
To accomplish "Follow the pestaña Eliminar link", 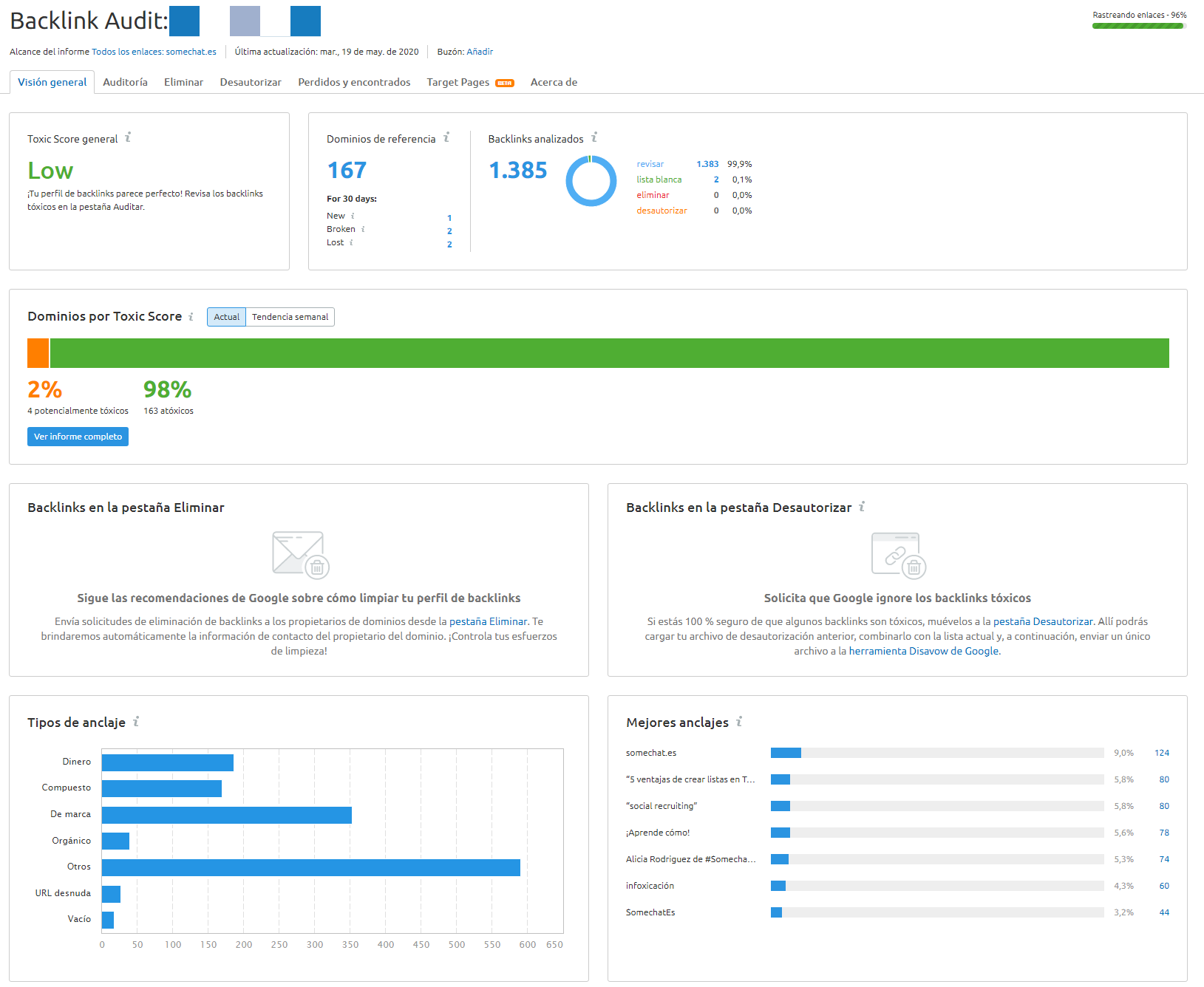I will click(489, 621).
